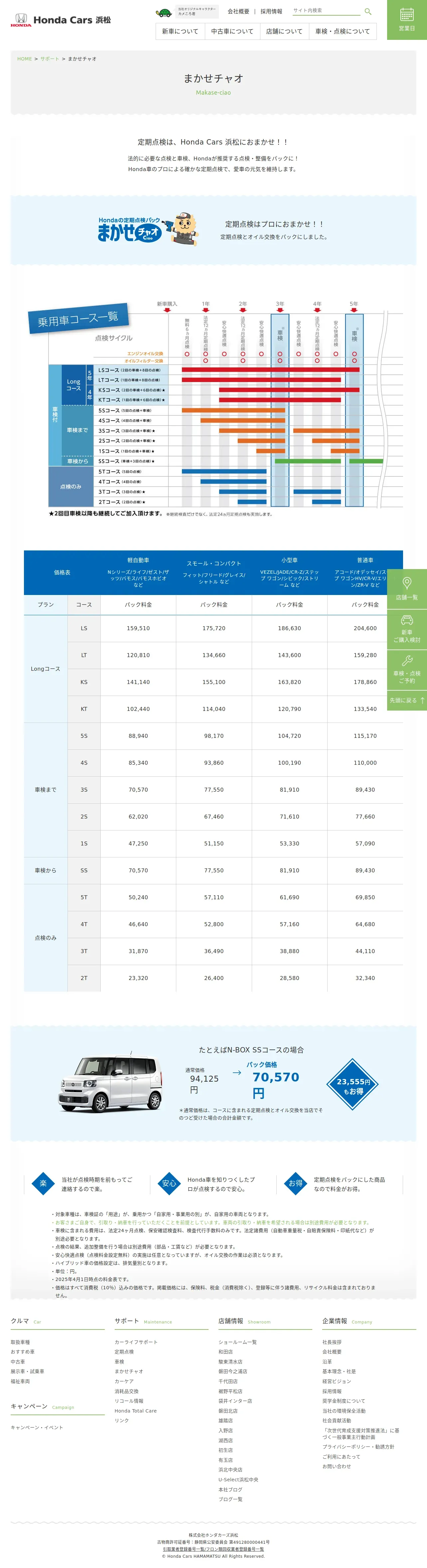Image resolution: width=427 pixels, height=1568 pixels.
Task: Open footer link リコール情報
Action: (129, 1401)
